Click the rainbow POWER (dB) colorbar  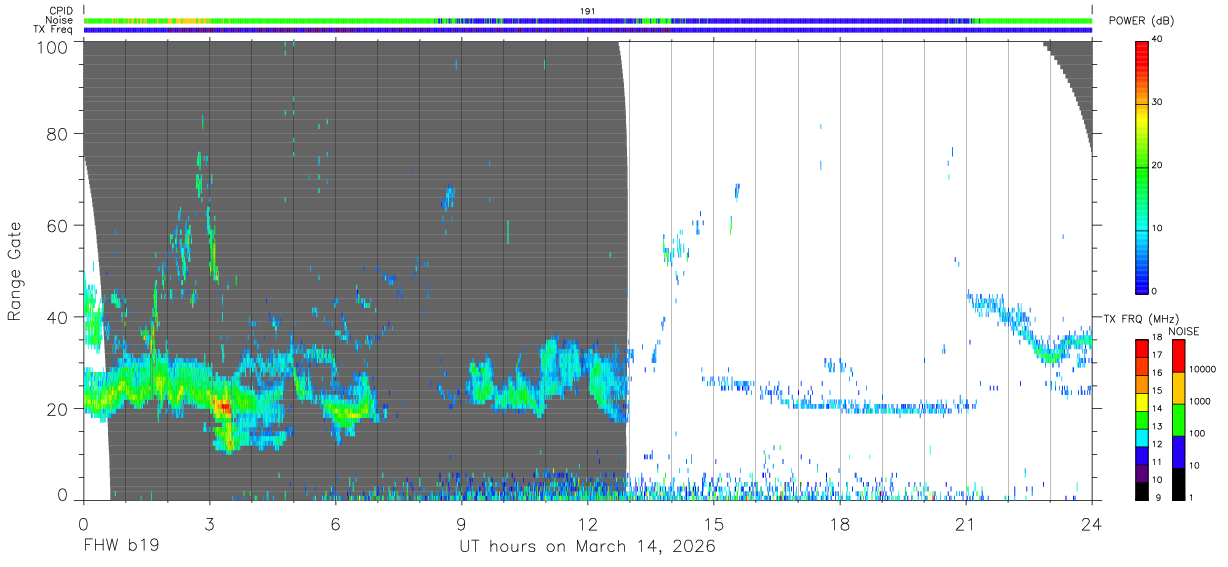point(1142,166)
